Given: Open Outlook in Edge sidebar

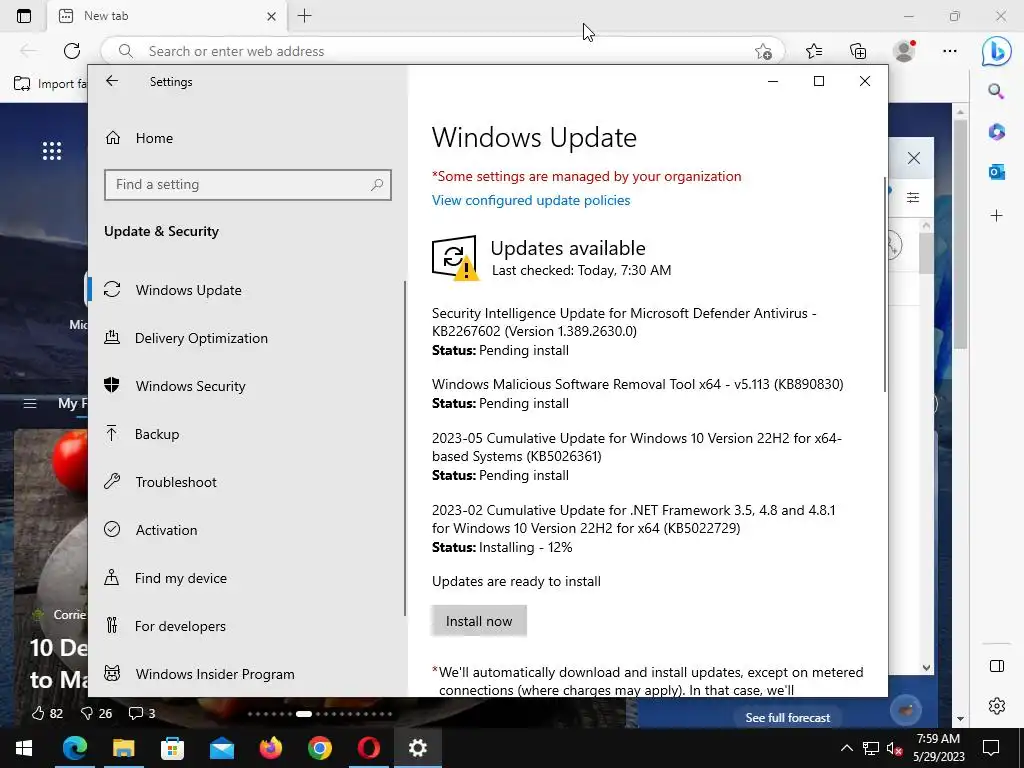Looking at the screenshot, I should pyautogui.click(x=997, y=172).
